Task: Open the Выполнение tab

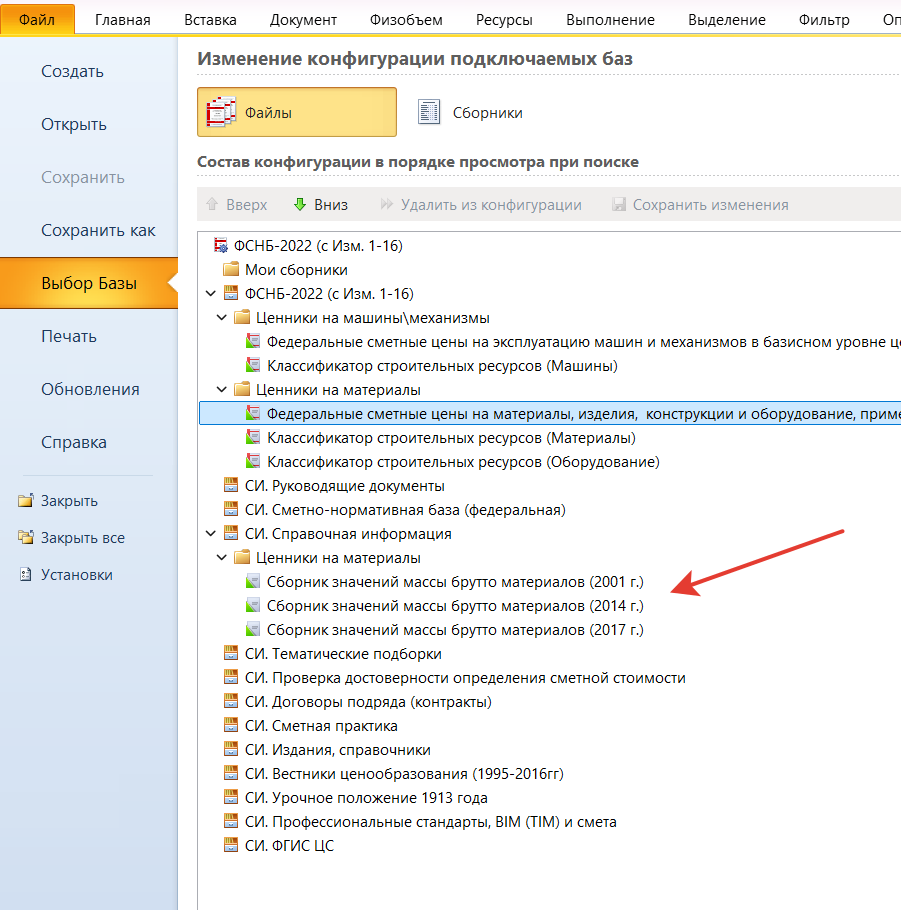Action: pyautogui.click(x=610, y=20)
